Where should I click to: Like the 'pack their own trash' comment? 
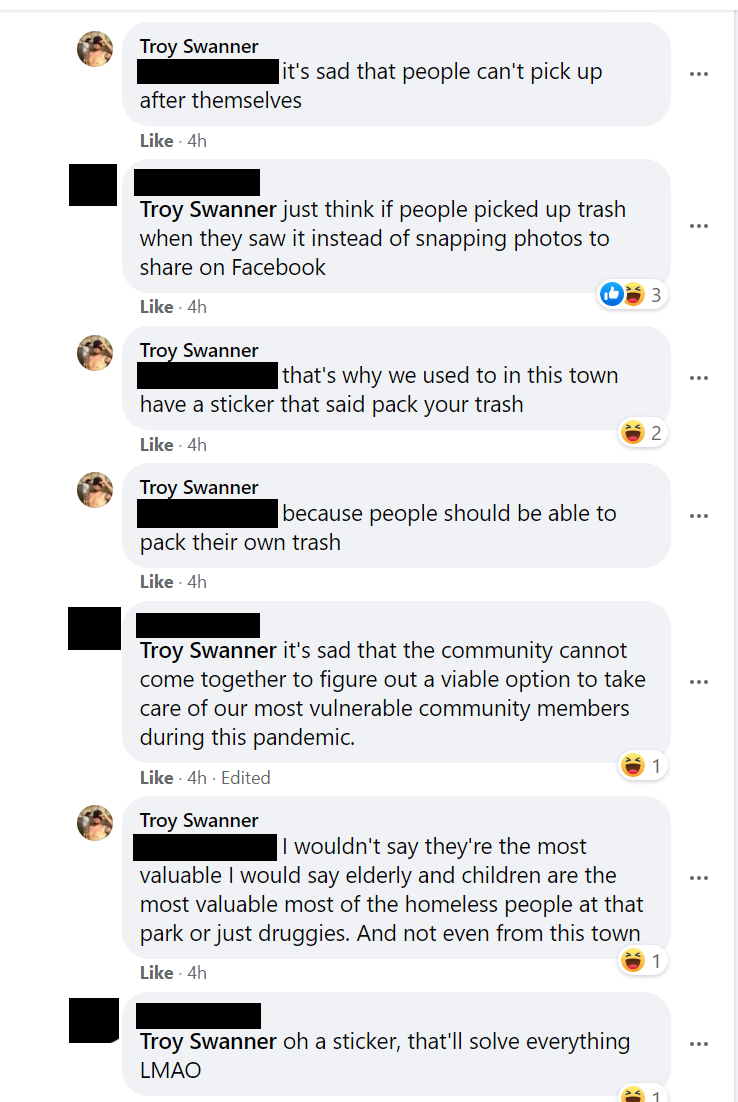pyautogui.click(x=156, y=582)
